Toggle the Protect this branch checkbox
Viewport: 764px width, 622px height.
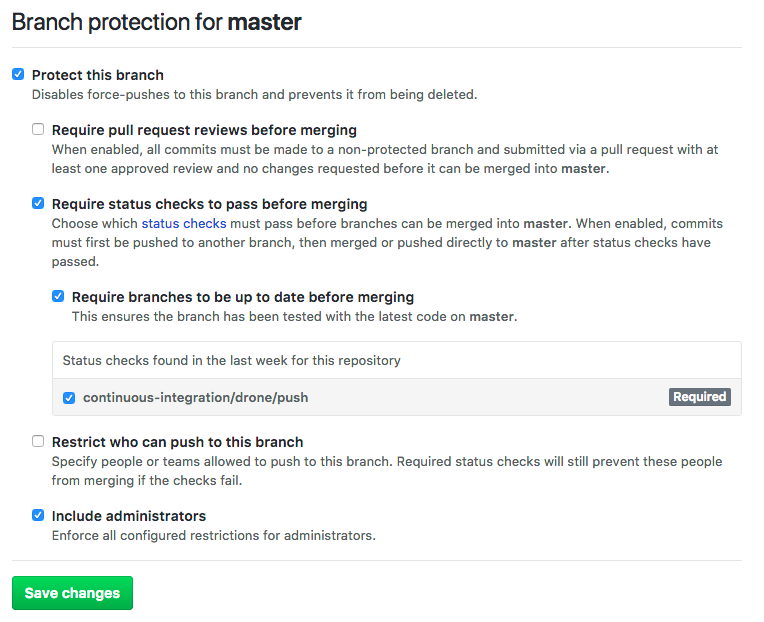(18, 74)
